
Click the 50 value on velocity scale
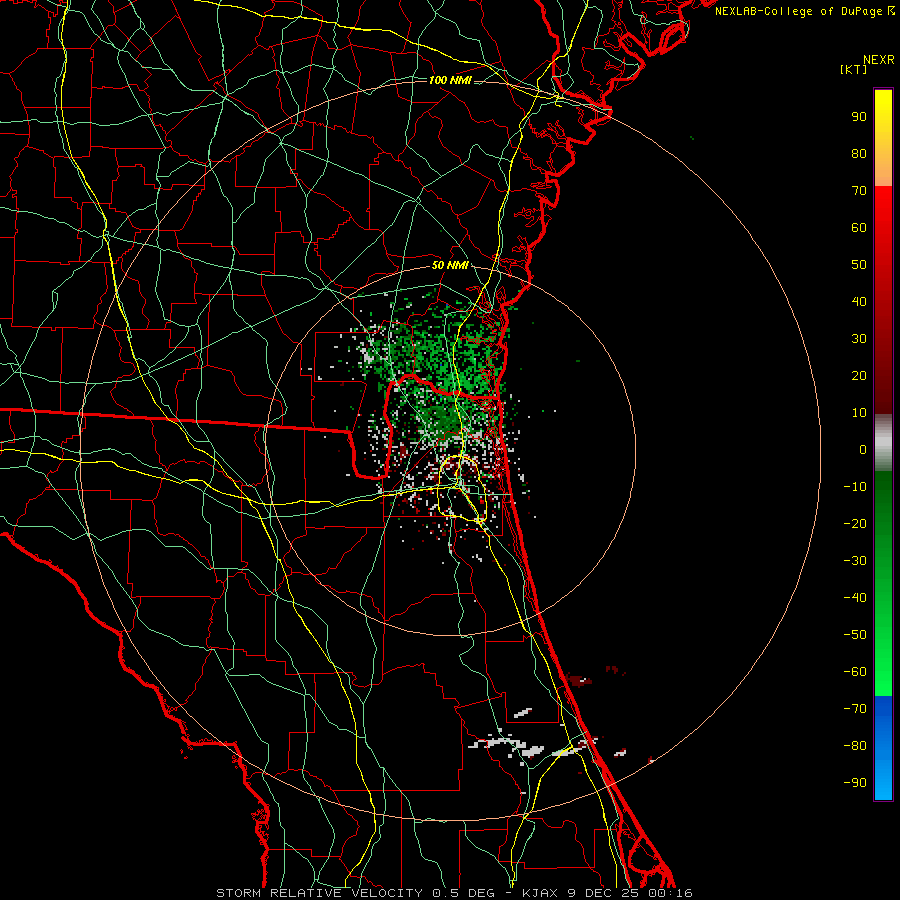click(x=859, y=265)
